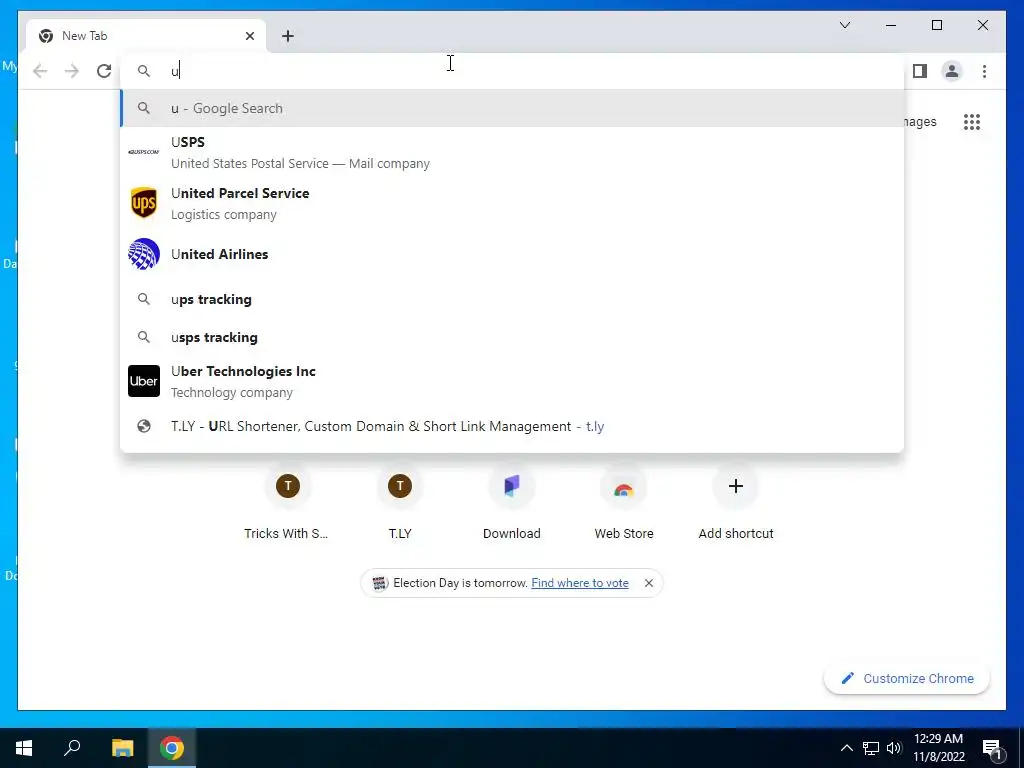Dismiss the Election Day notice
1024x768 pixels.
[648, 583]
